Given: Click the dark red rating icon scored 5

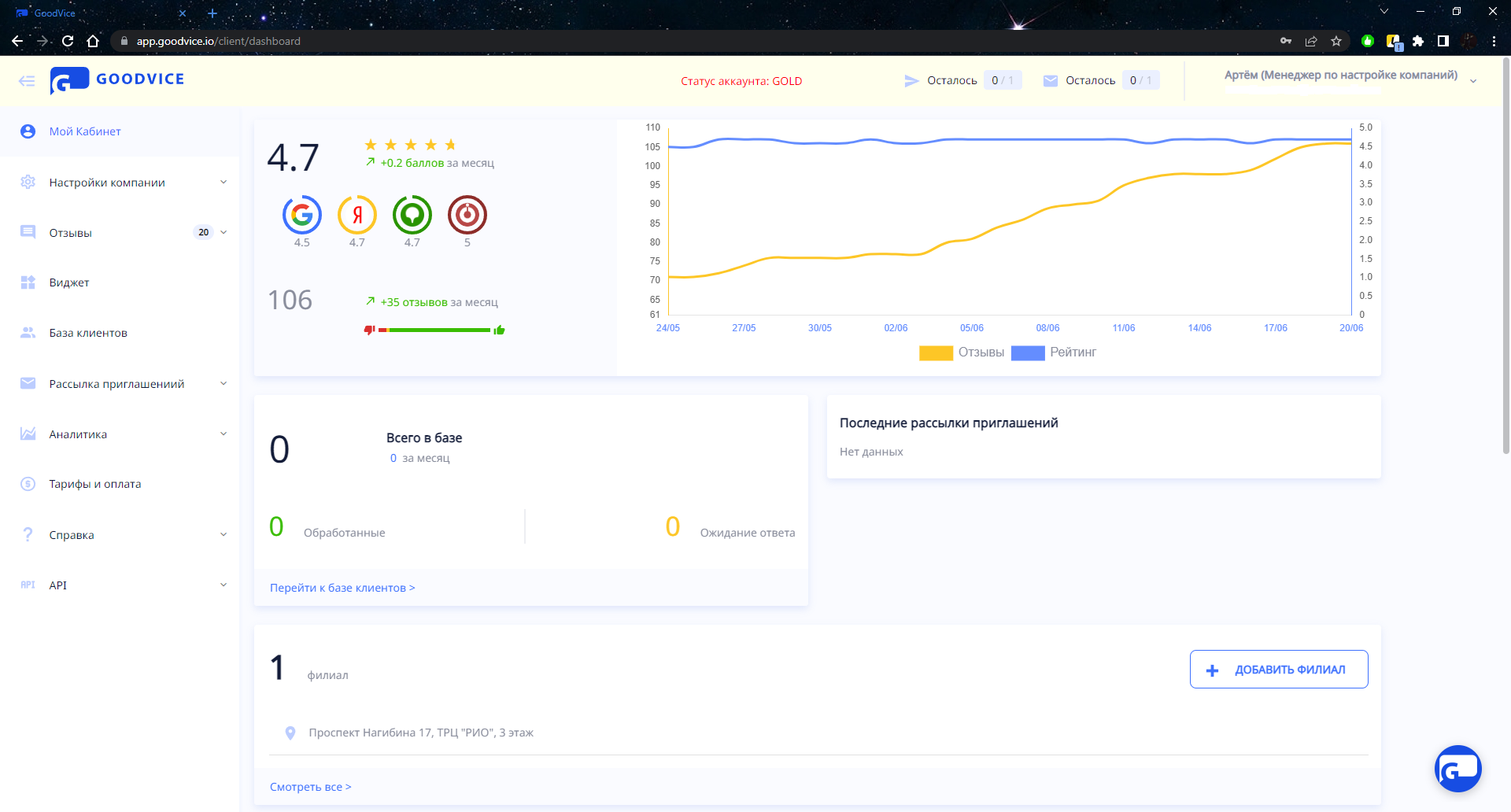Looking at the screenshot, I should click(467, 215).
